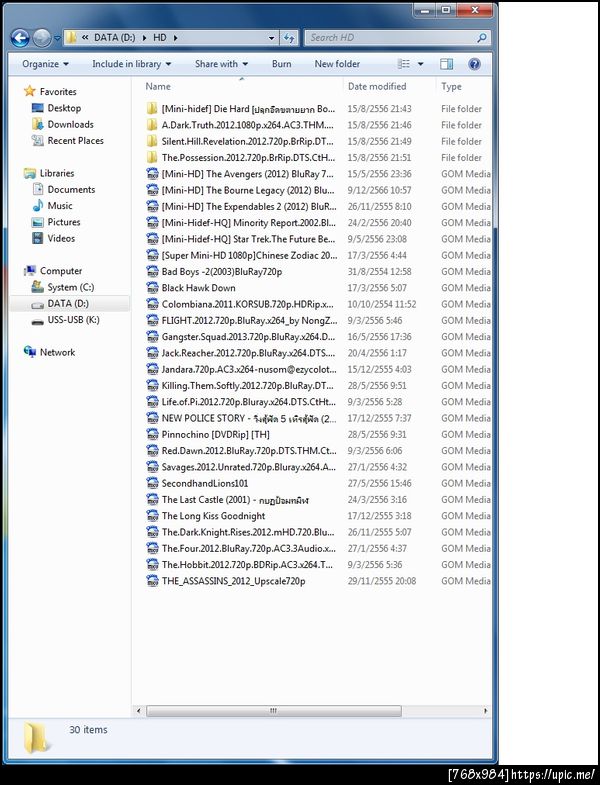Click the change view icon
Viewport: 600px width, 785px height.
click(404, 64)
